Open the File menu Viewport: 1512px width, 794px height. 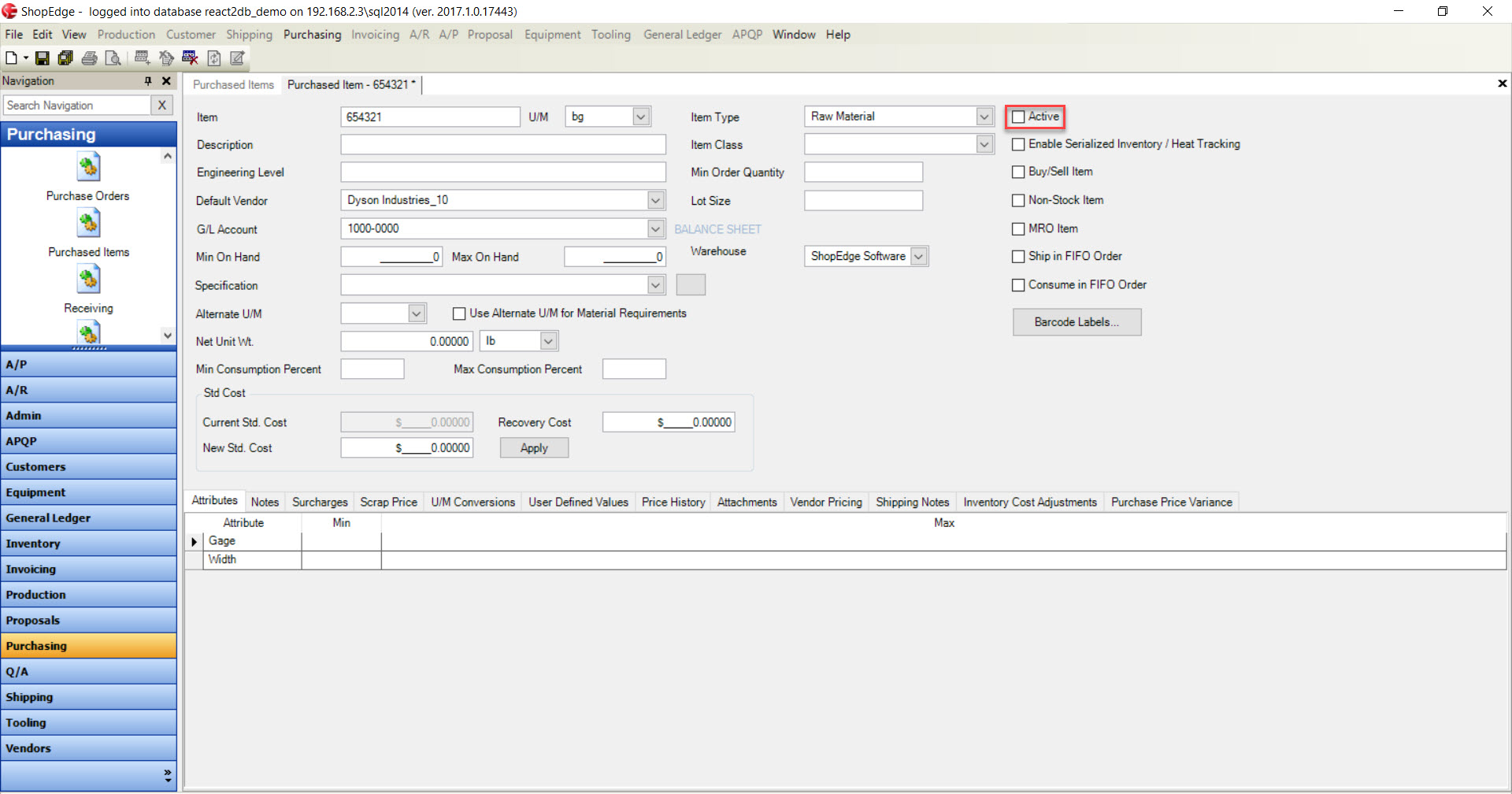pyautogui.click(x=13, y=35)
